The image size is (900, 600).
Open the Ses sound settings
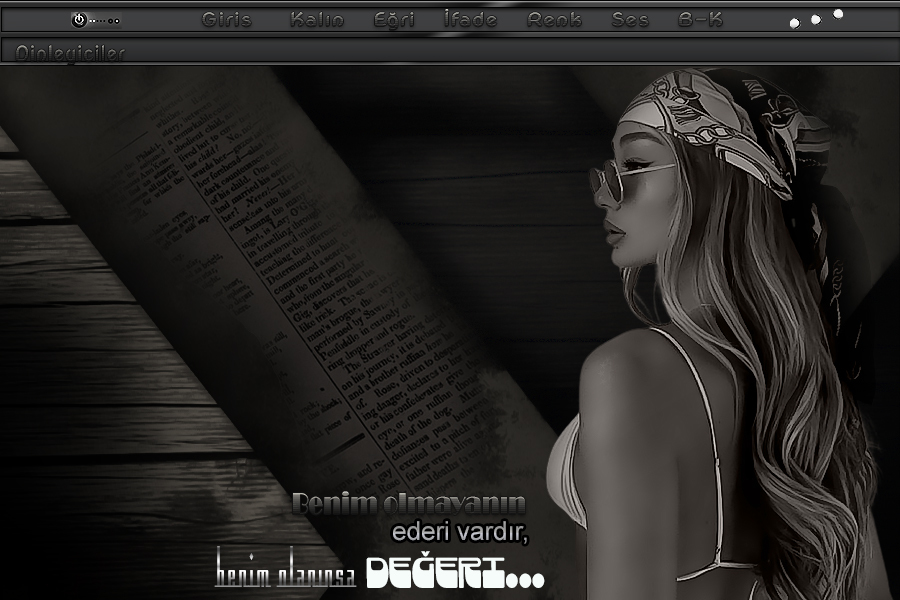pos(630,20)
